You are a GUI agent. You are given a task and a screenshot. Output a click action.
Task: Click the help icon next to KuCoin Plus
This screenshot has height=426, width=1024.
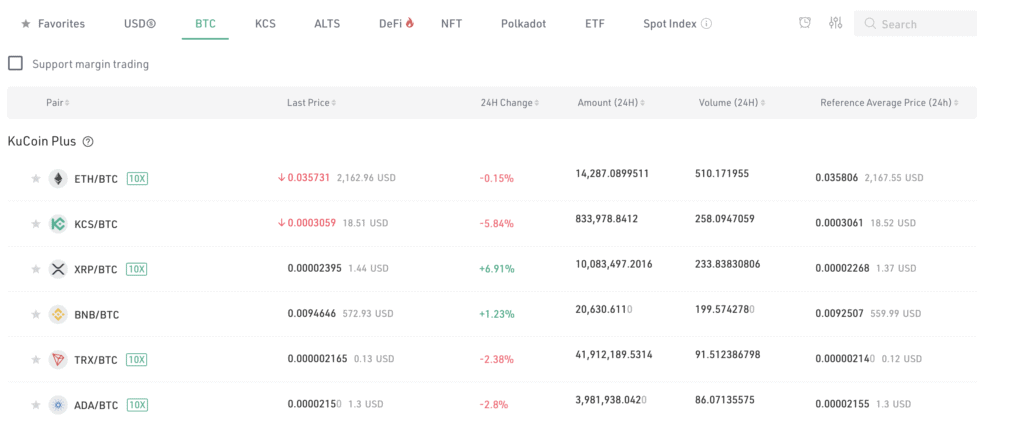coord(88,141)
